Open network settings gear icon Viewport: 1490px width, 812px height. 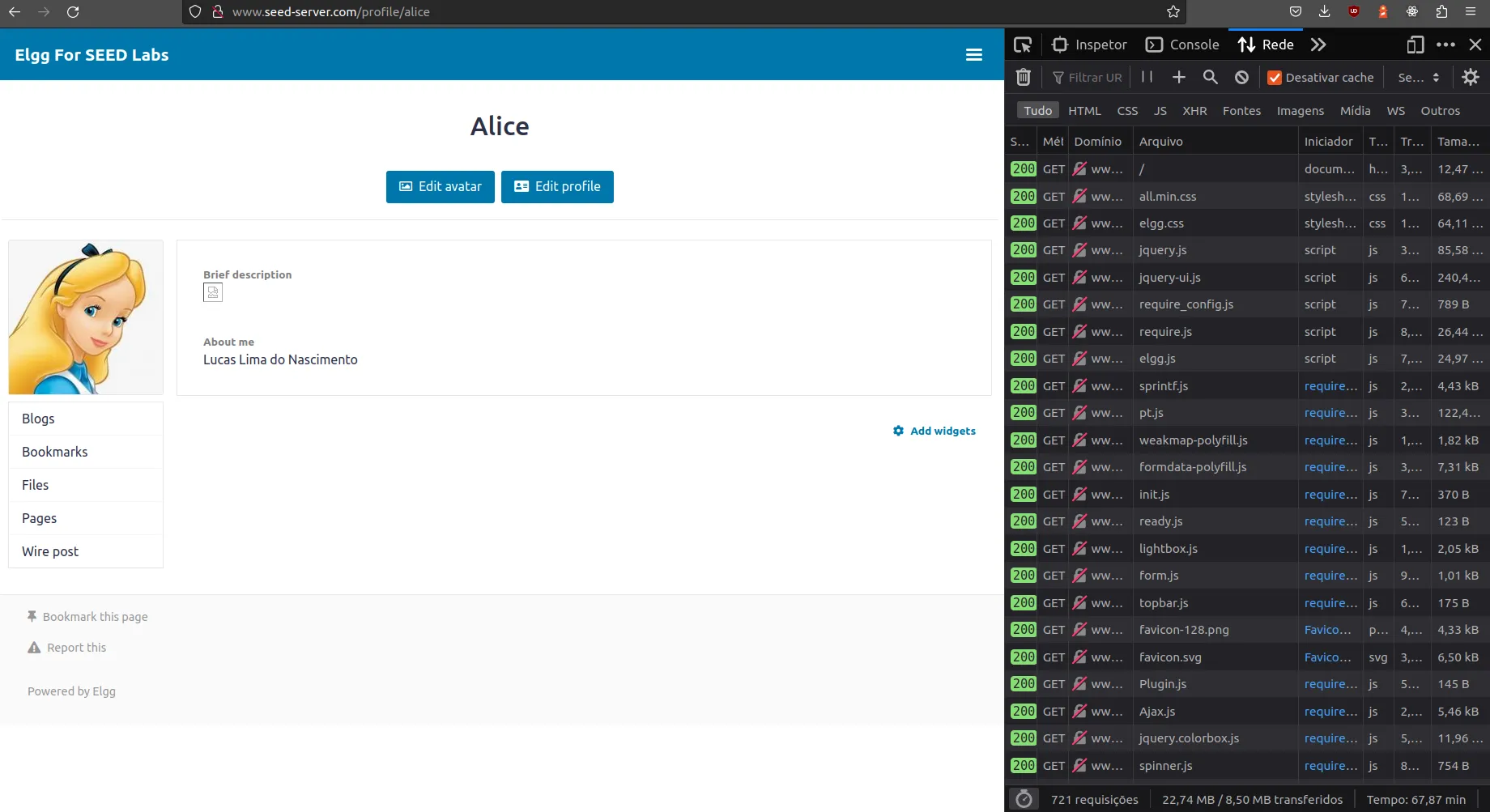[x=1471, y=77]
